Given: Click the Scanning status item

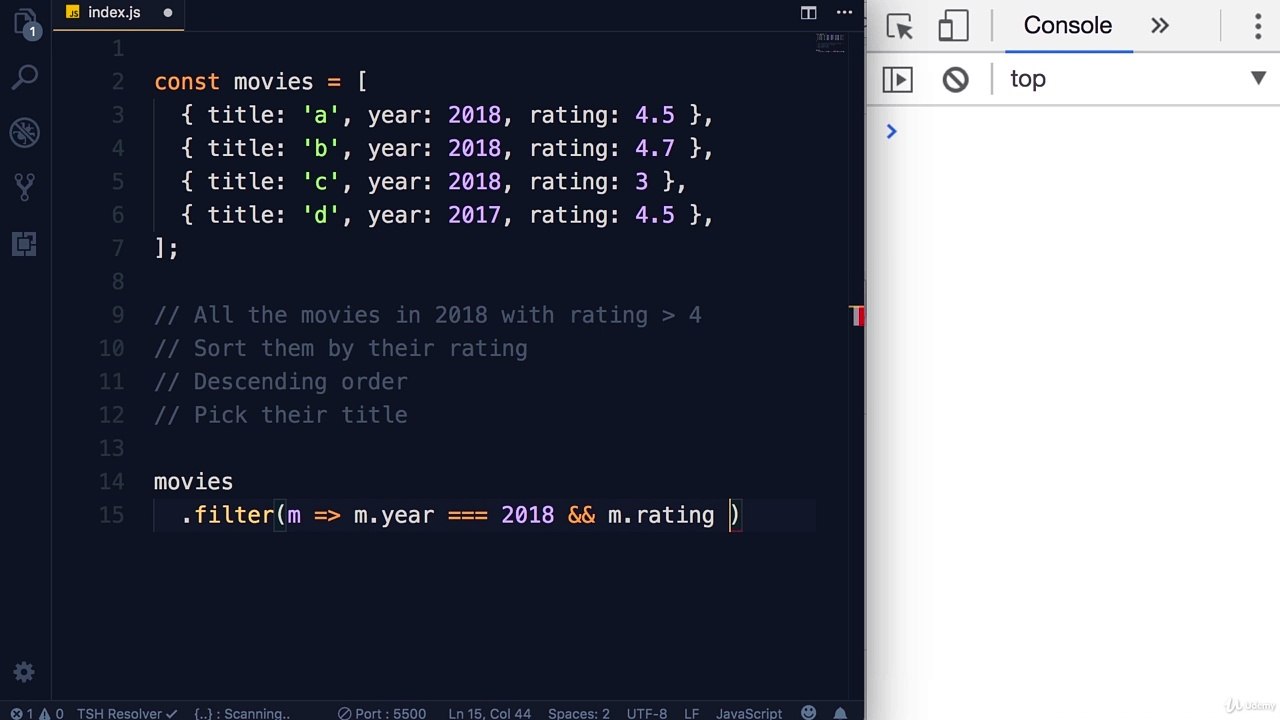Looking at the screenshot, I should (241, 713).
